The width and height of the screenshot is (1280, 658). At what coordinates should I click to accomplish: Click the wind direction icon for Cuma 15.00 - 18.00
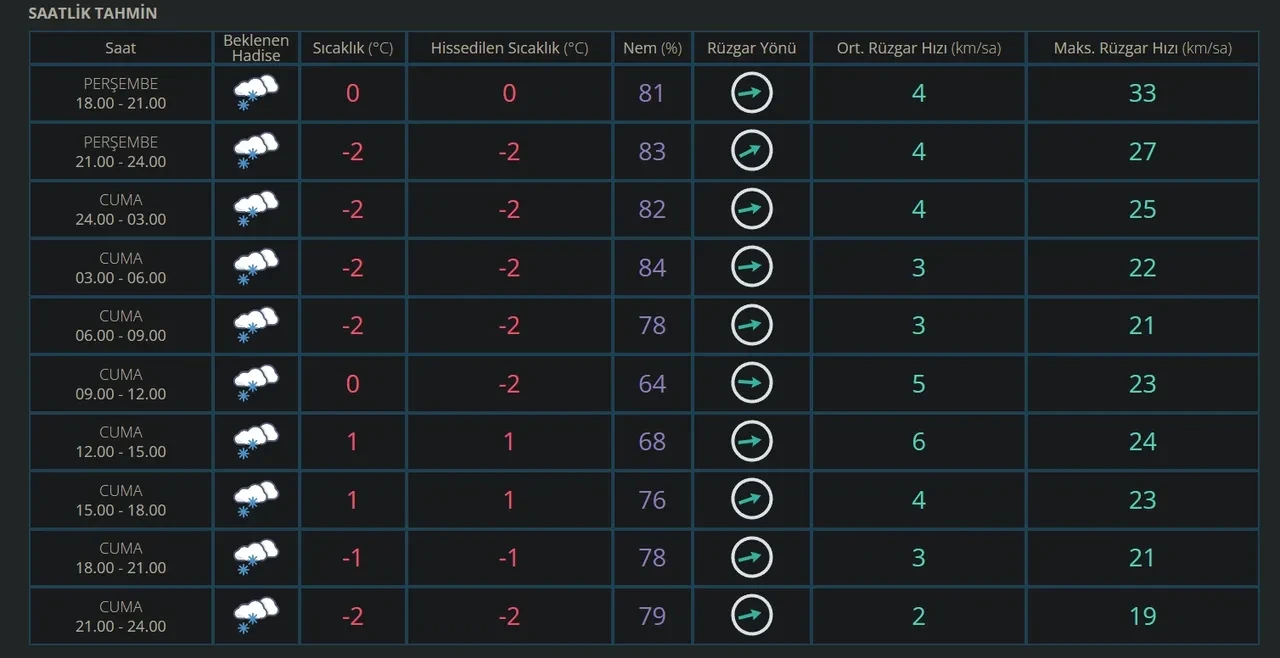coord(751,500)
